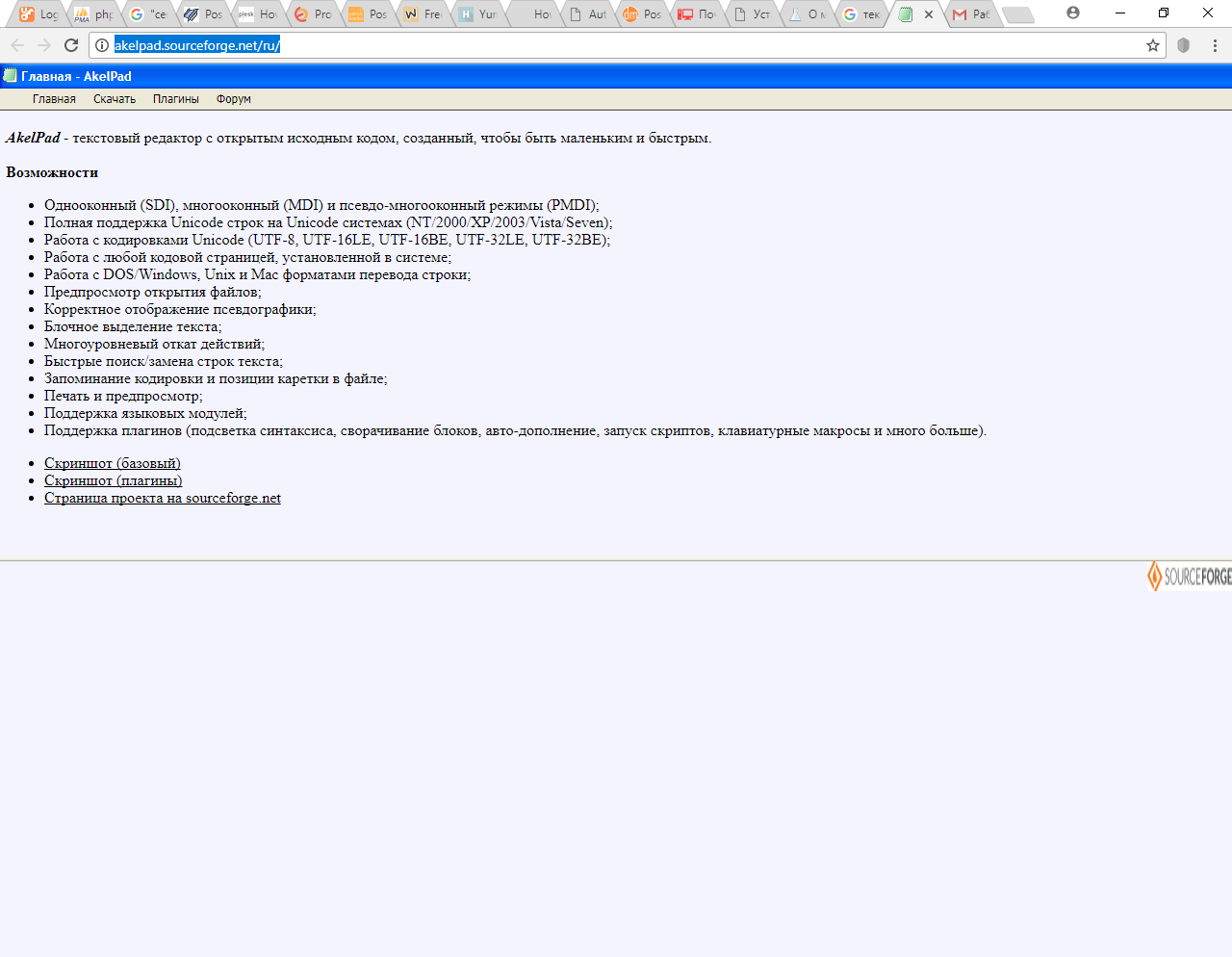This screenshot has height=957, width=1232.
Task: Switch to the Gmail tab
Action: pyautogui.click(x=971, y=14)
